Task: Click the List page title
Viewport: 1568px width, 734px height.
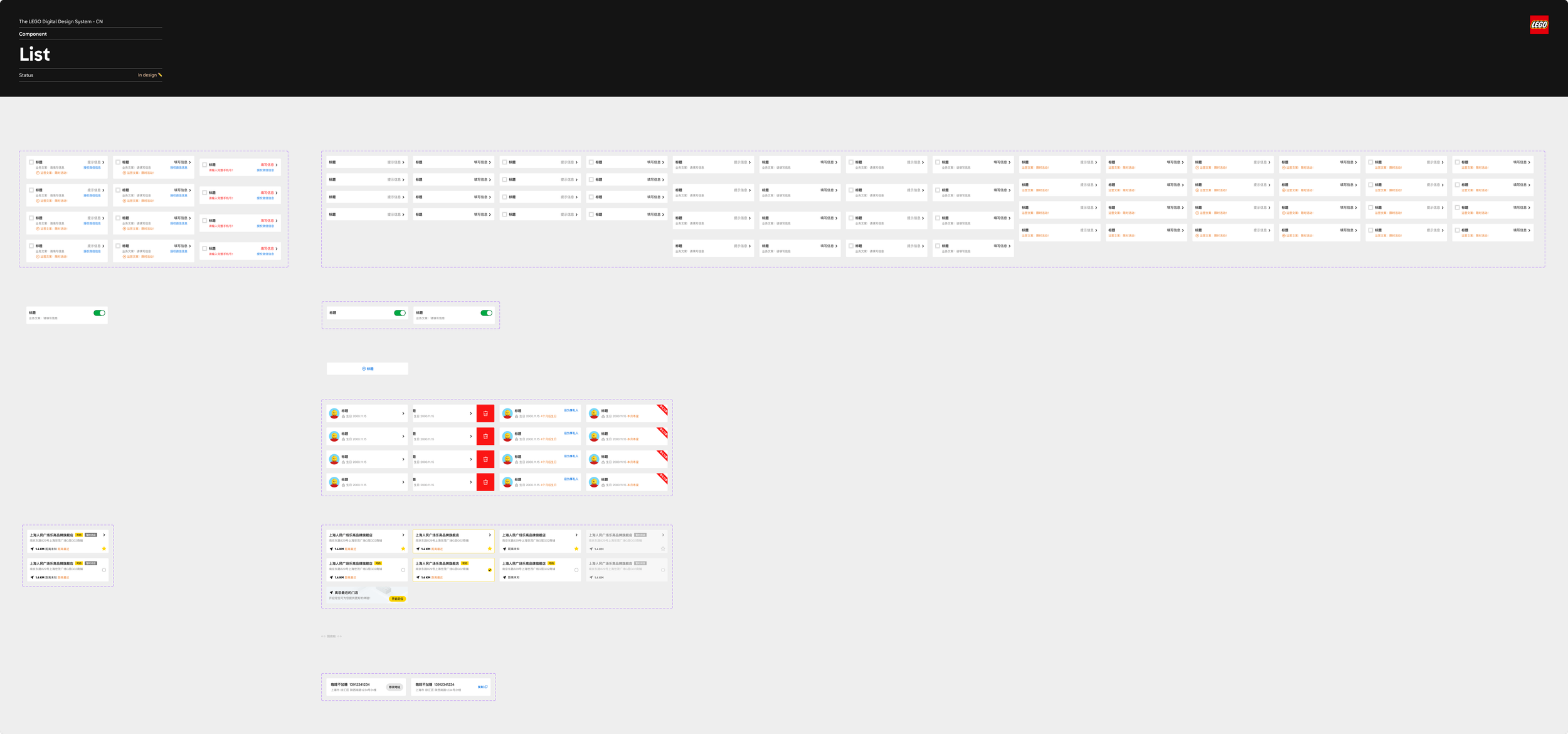Action: coord(34,55)
